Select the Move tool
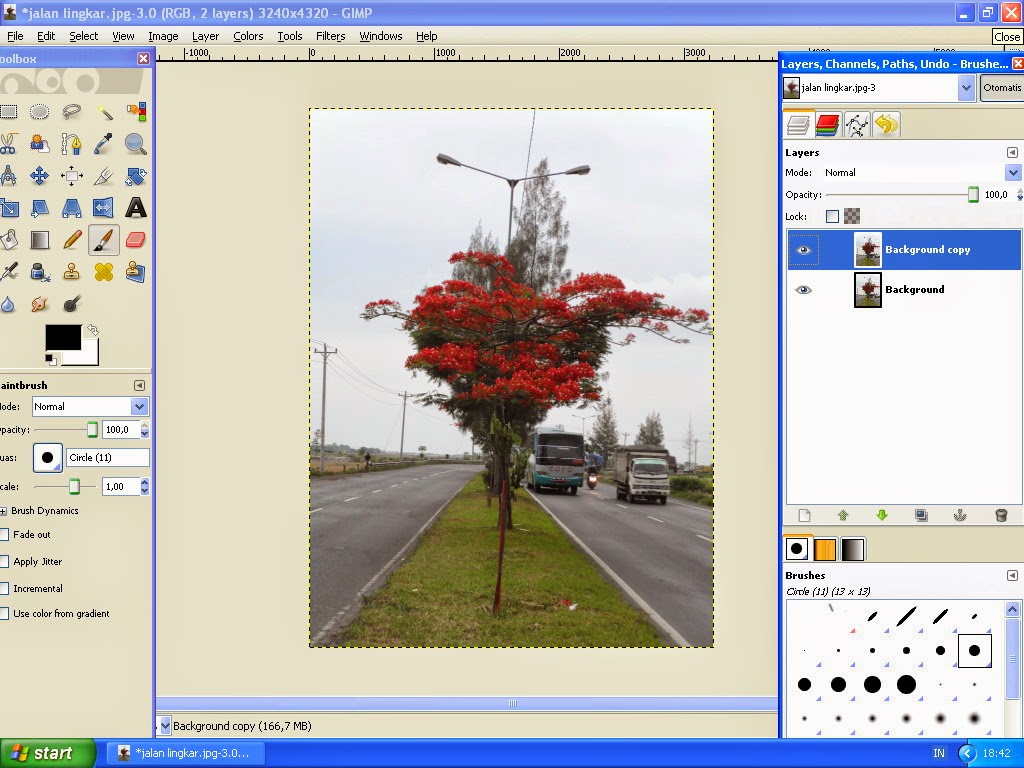1024x768 pixels. 39,176
